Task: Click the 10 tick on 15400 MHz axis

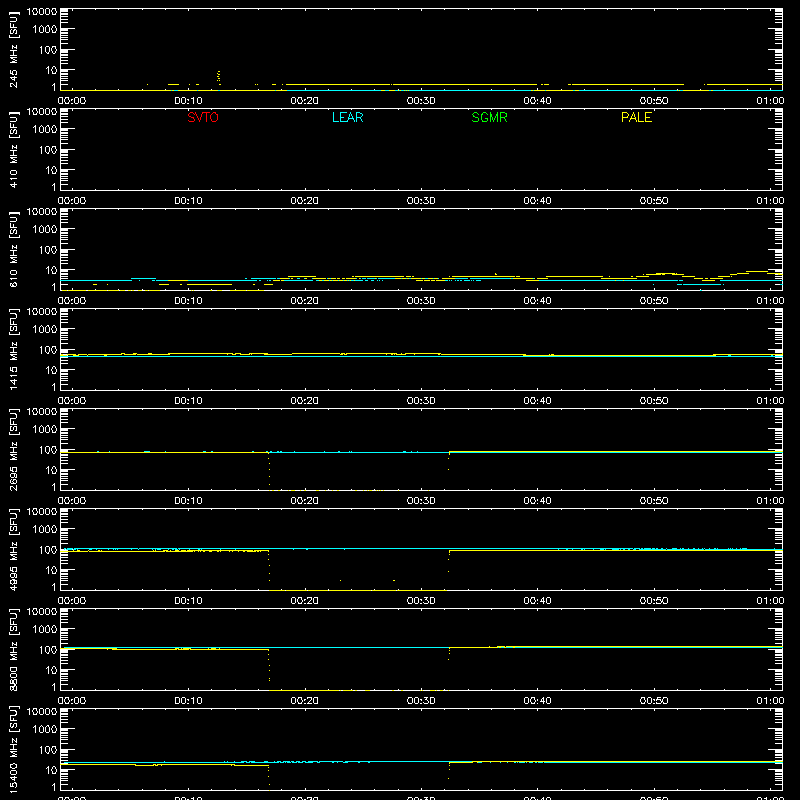Action: 51,770
